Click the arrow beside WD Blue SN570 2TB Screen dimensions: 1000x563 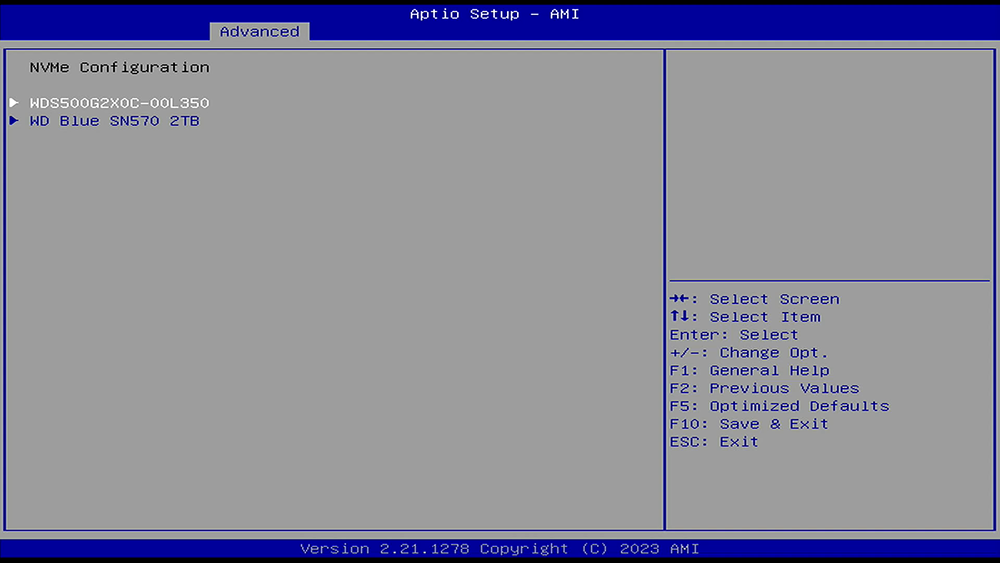pos(14,120)
